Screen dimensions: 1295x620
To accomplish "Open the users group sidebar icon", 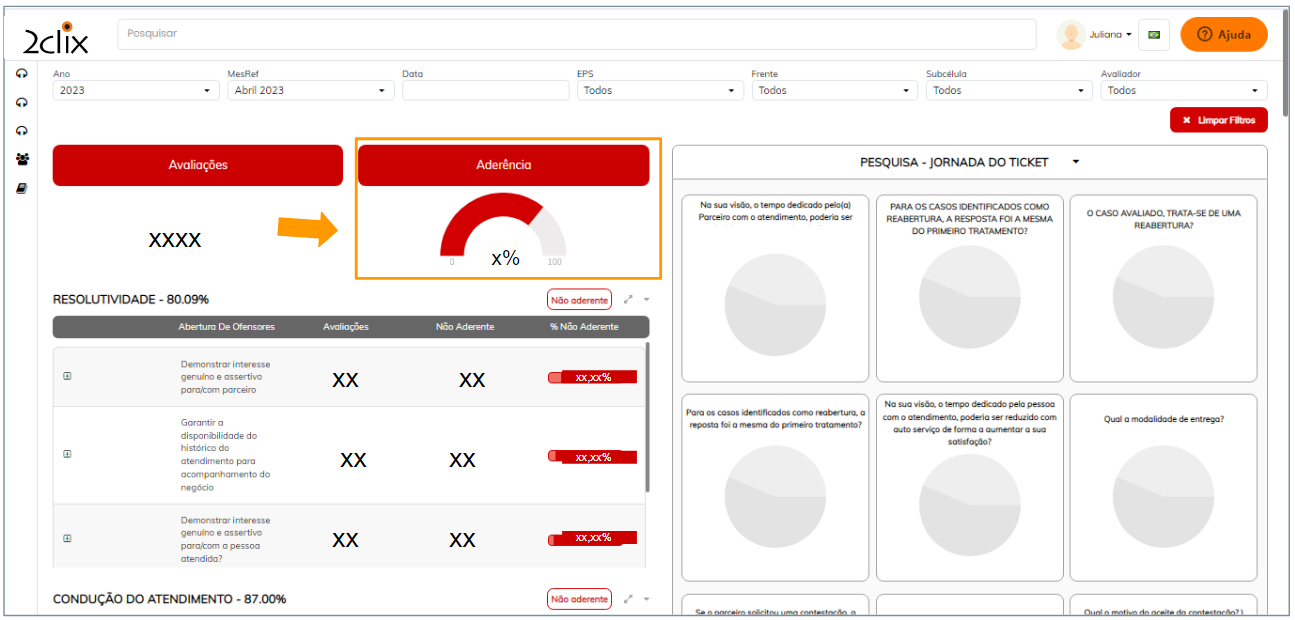I will pos(22,159).
